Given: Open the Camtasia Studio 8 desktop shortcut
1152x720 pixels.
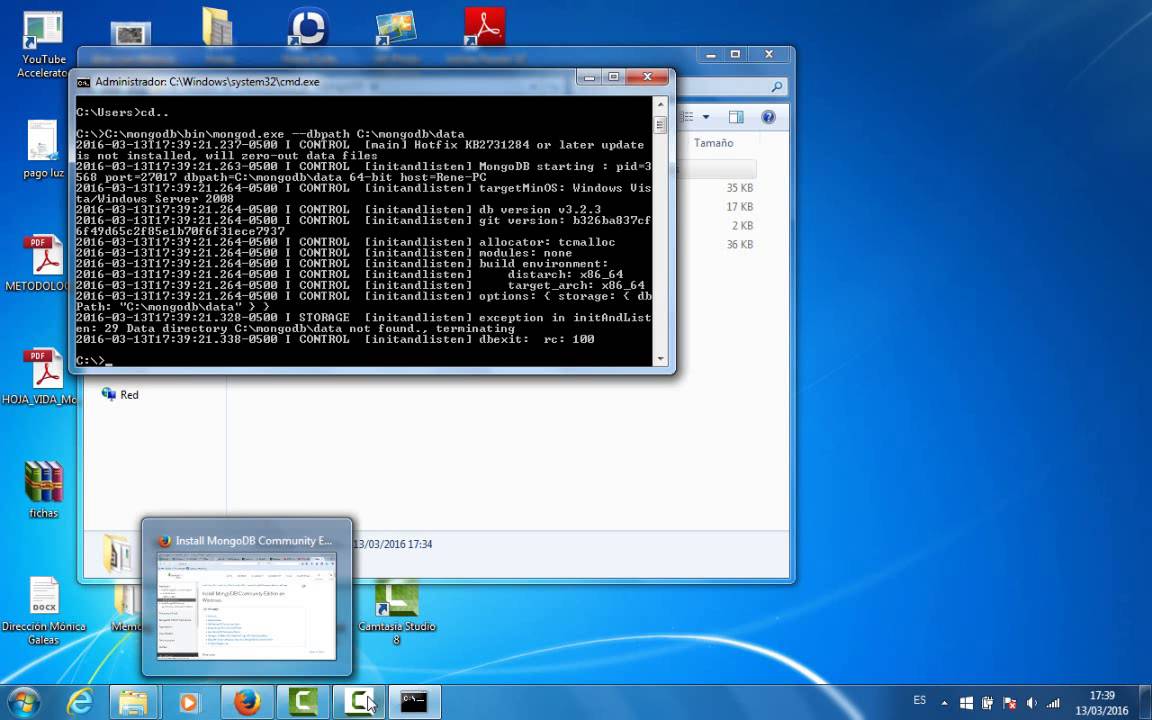Looking at the screenshot, I should pos(397,612).
